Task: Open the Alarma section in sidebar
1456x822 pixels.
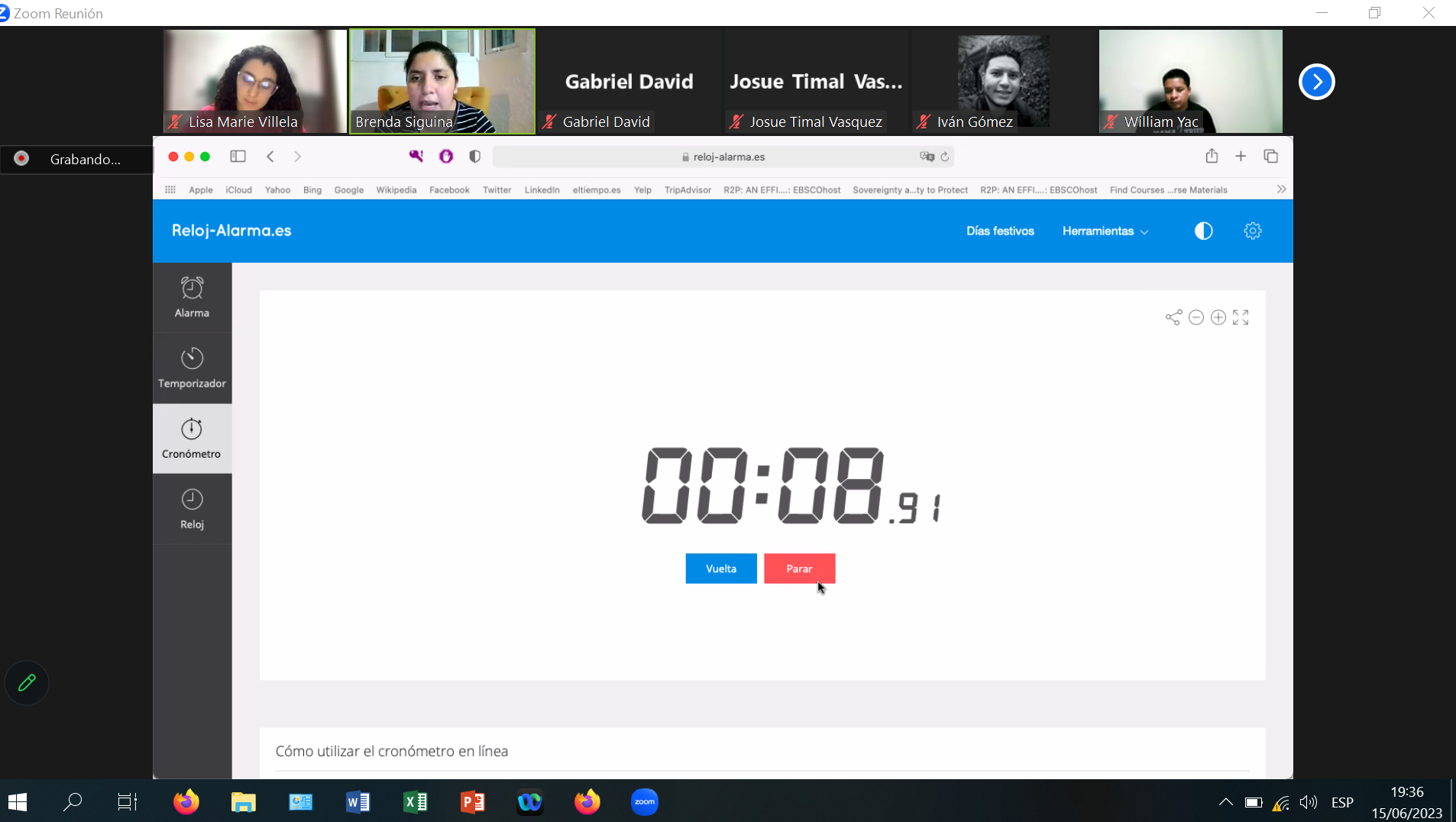Action: [x=192, y=298]
